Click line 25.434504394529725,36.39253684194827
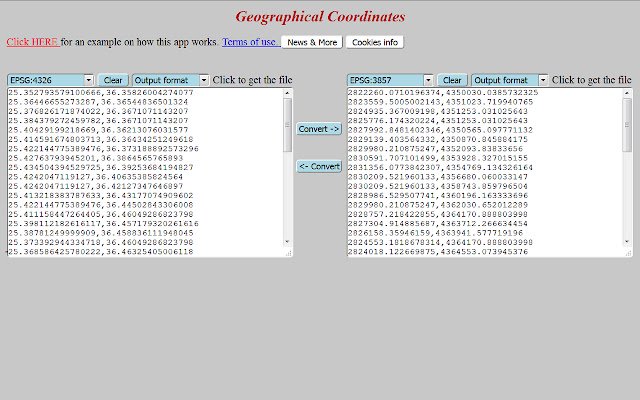 pos(101,168)
